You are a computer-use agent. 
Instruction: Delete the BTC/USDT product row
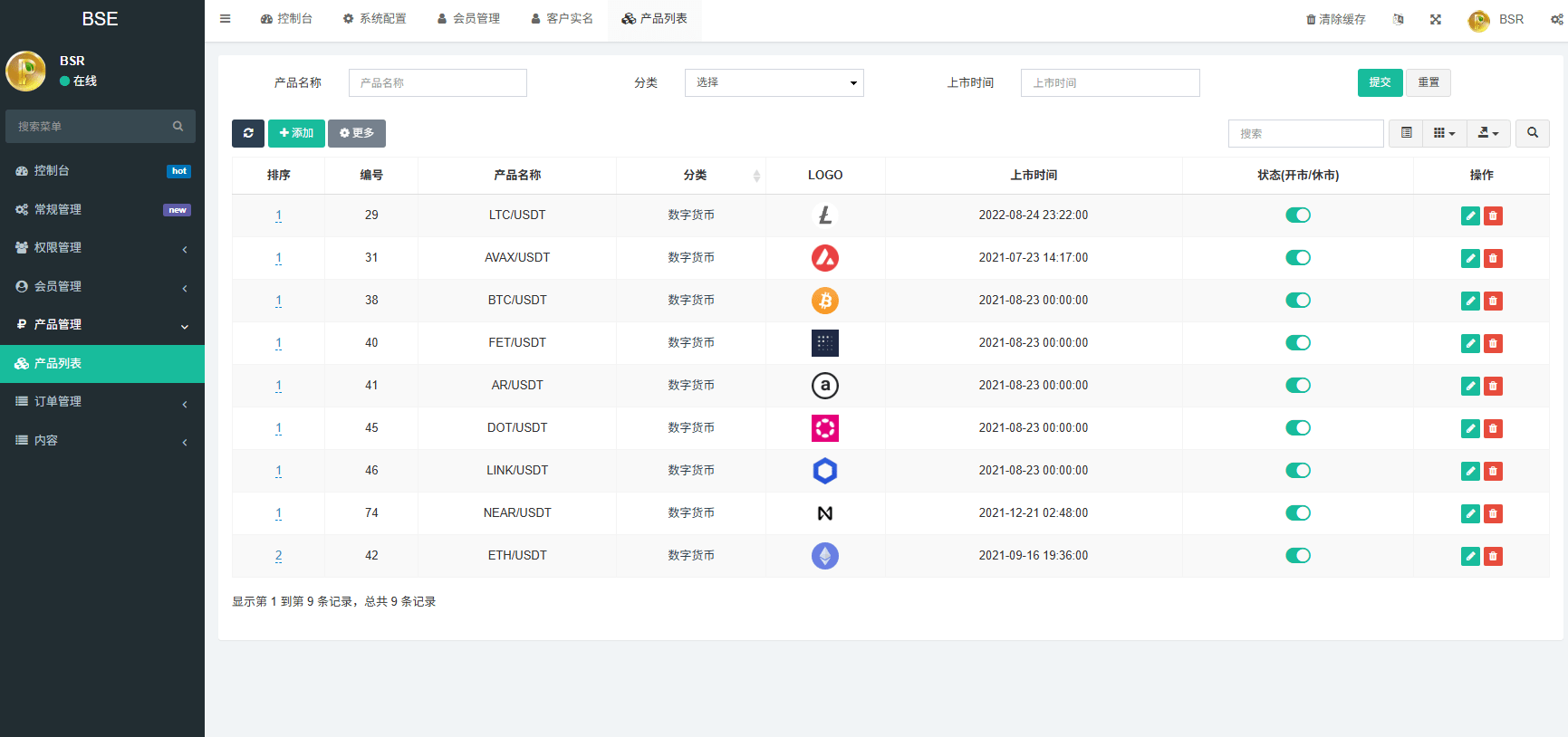pos(1493,301)
